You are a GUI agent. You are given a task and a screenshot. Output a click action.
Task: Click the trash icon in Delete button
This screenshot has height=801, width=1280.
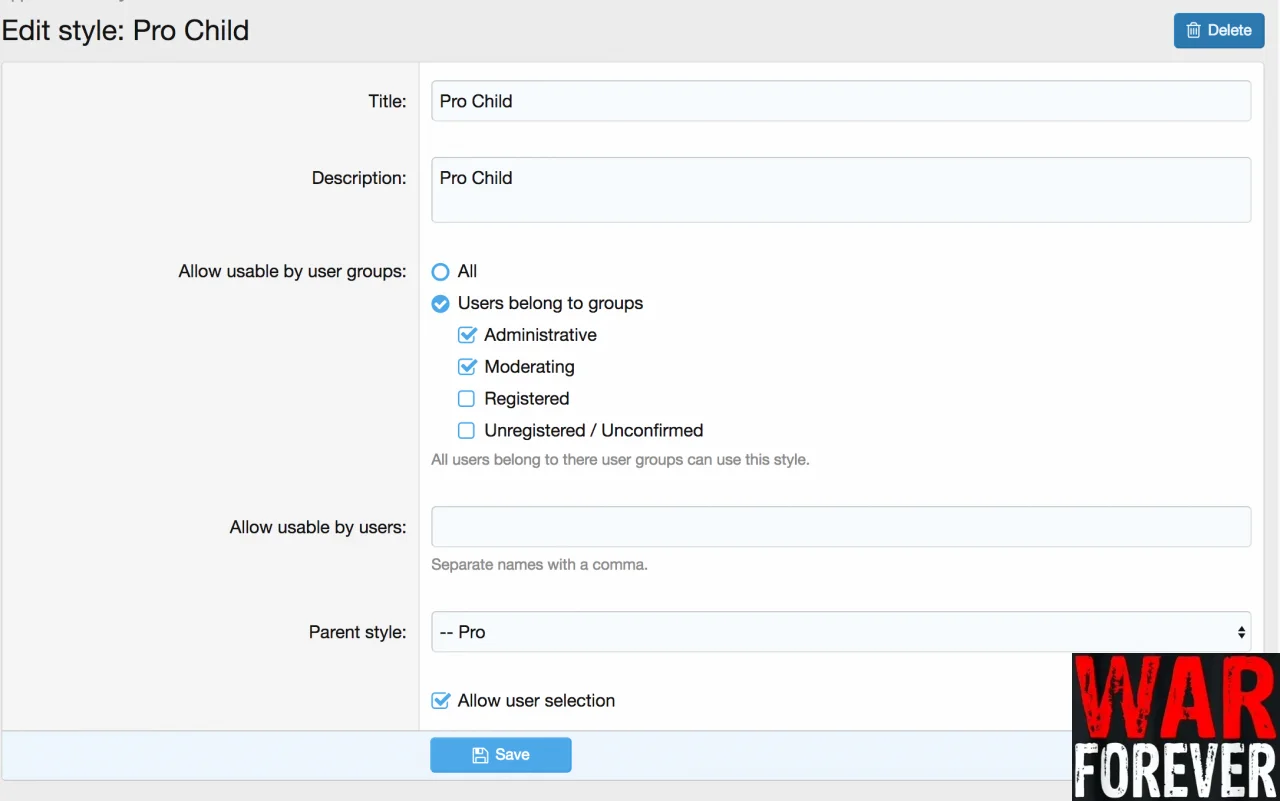click(1193, 30)
